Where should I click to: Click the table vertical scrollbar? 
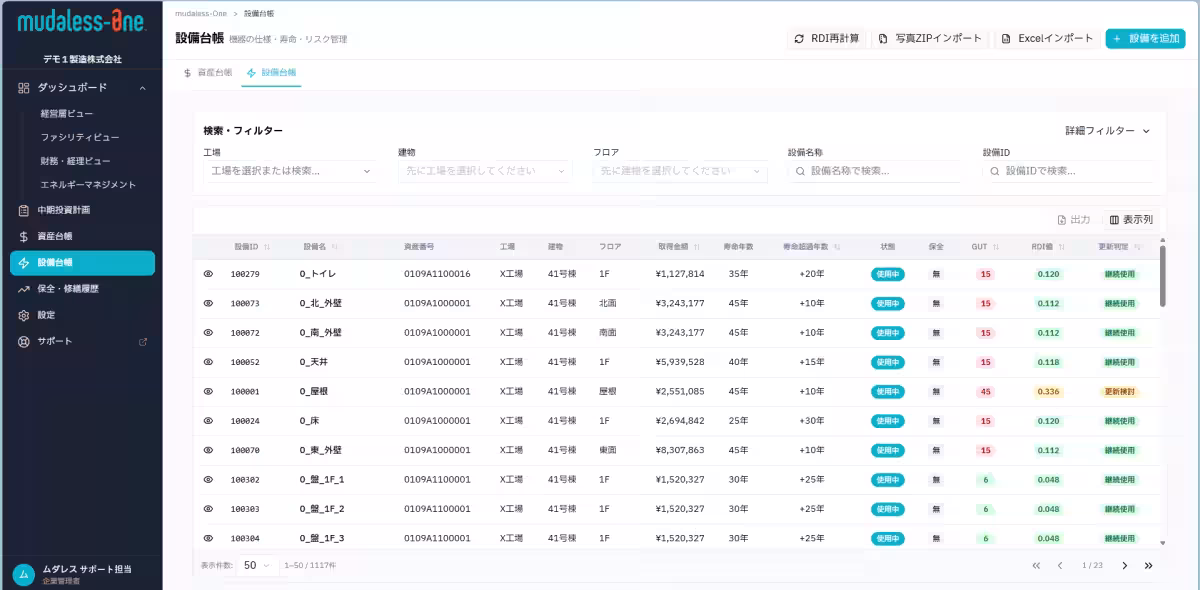point(1162,275)
